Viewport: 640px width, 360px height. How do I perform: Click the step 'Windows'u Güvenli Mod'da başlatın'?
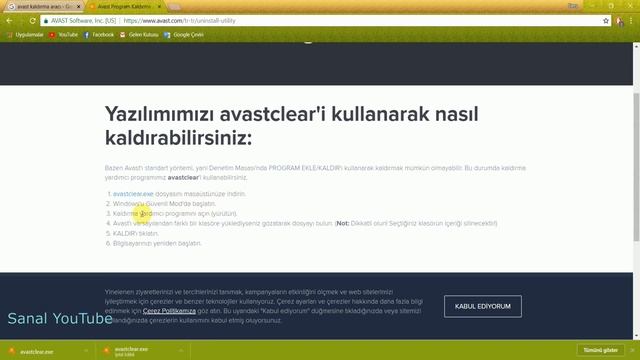tap(164, 204)
